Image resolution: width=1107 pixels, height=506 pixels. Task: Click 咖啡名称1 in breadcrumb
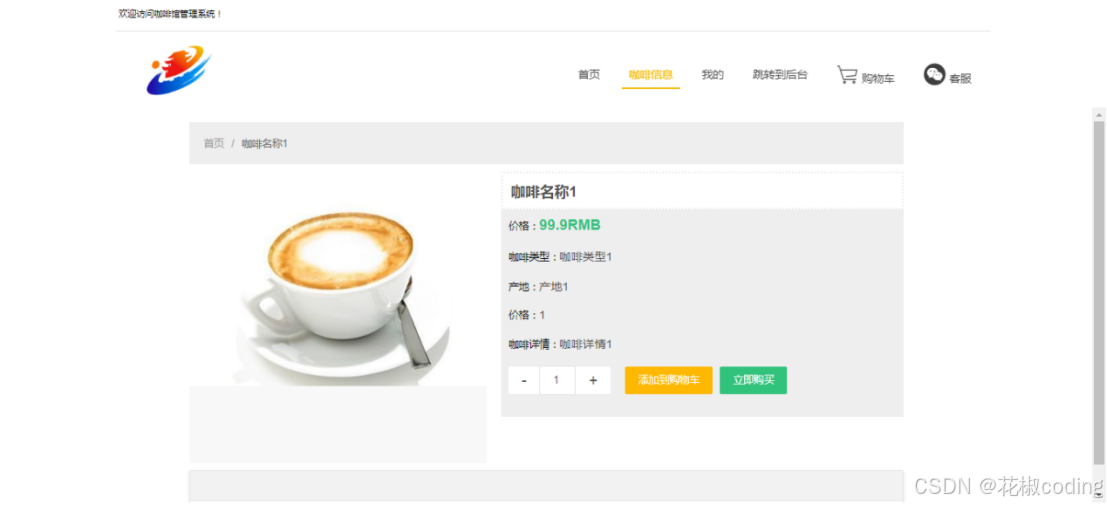[265, 143]
